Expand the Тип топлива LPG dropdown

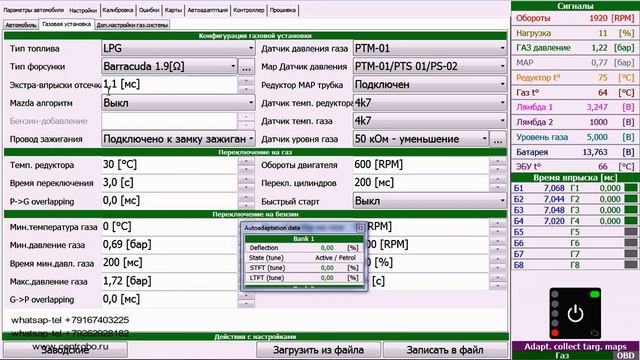178,48
